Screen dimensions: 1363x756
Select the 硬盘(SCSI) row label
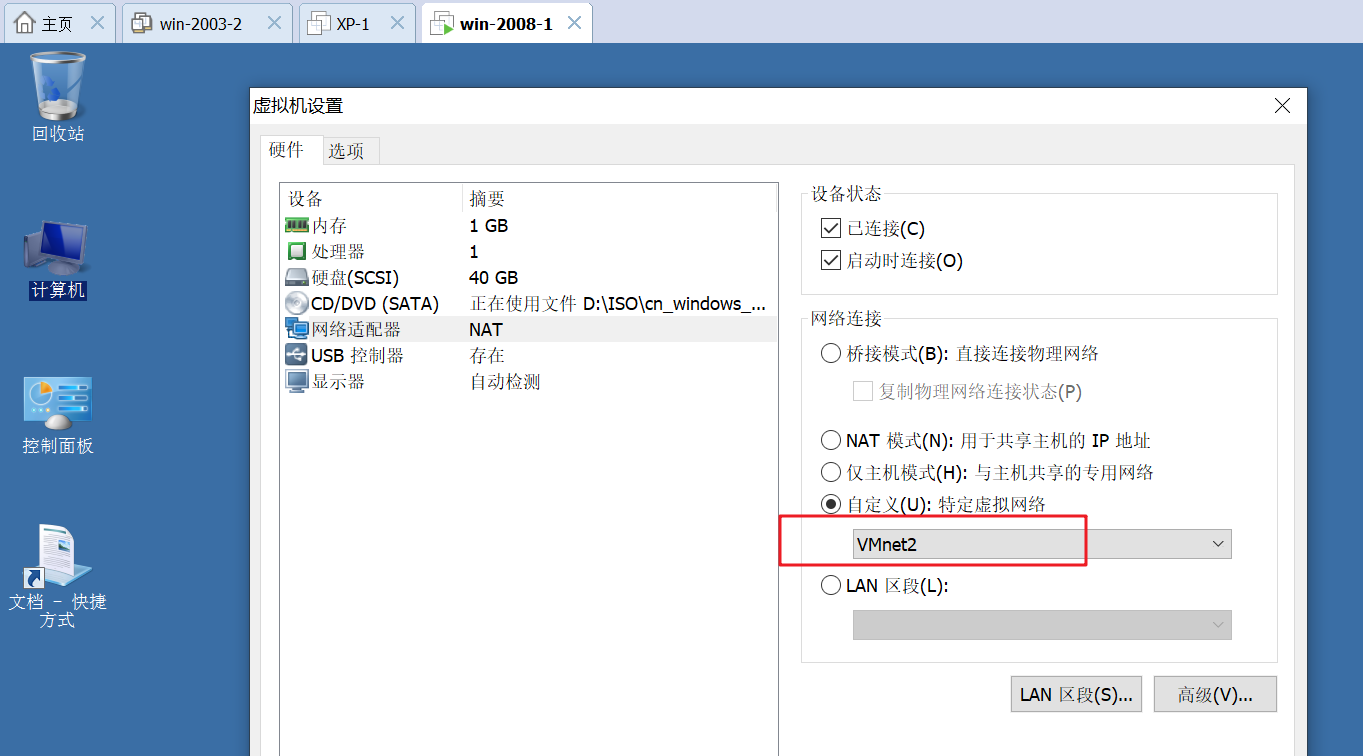(355, 278)
